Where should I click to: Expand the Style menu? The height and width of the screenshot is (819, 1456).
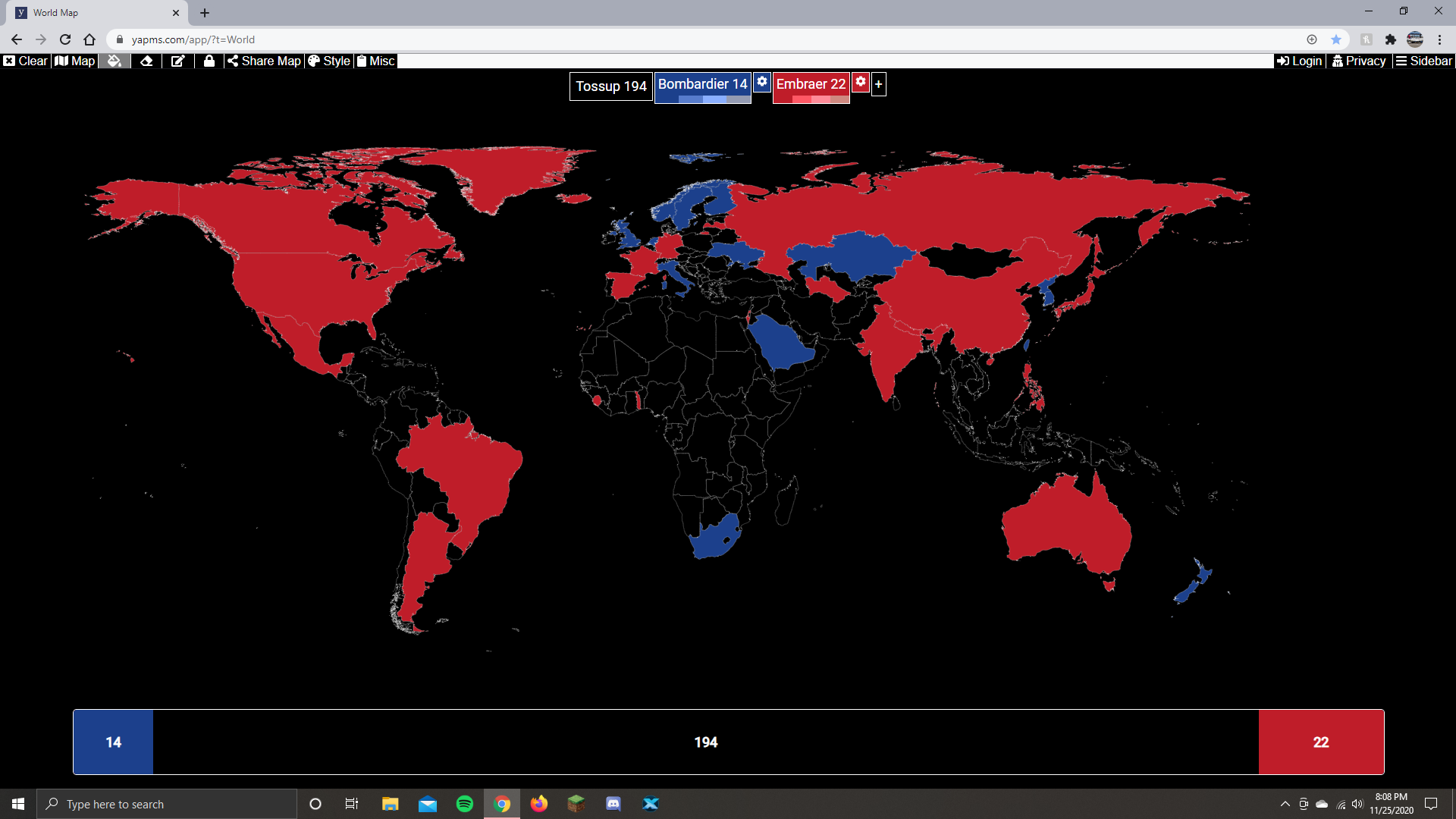click(329, 61)
